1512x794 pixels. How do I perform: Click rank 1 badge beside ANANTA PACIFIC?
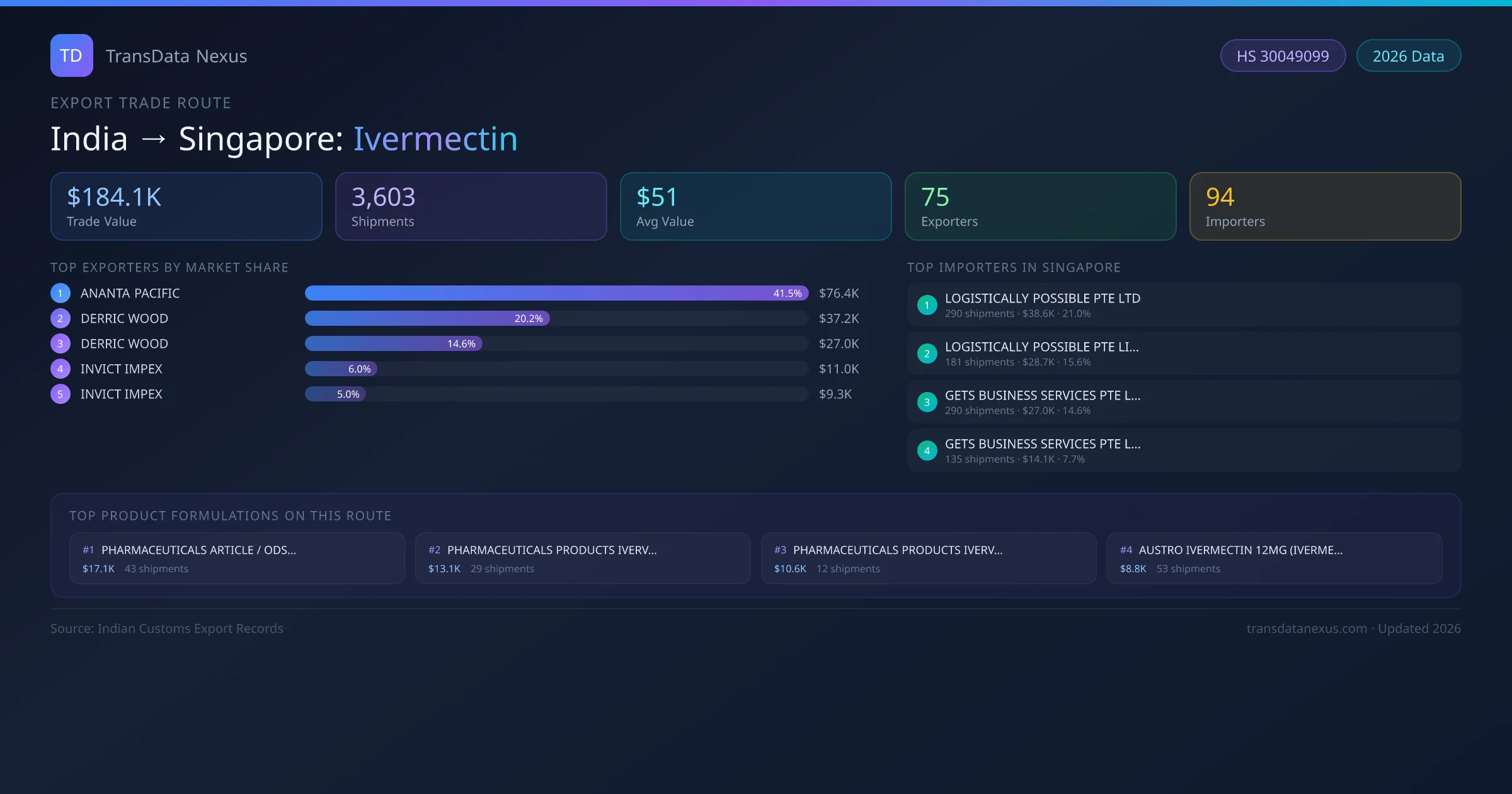pos(60,293)
